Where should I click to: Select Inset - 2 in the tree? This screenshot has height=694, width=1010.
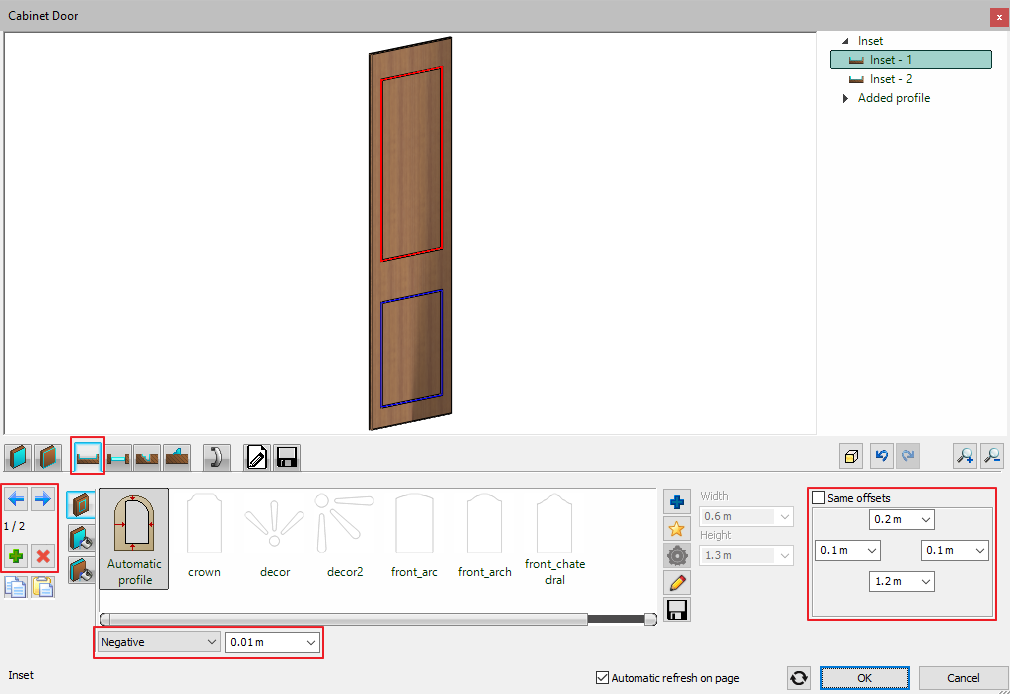click(890, 79)
